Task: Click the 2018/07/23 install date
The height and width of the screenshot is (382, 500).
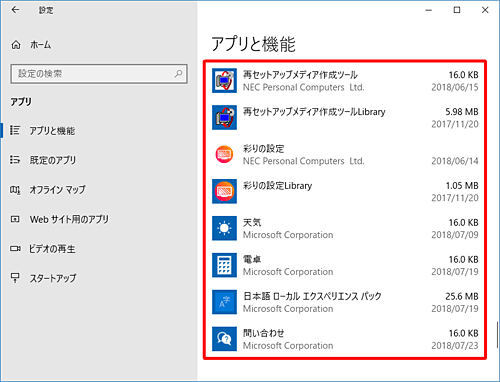Action: pyautogui.click(x=455, y=346)
